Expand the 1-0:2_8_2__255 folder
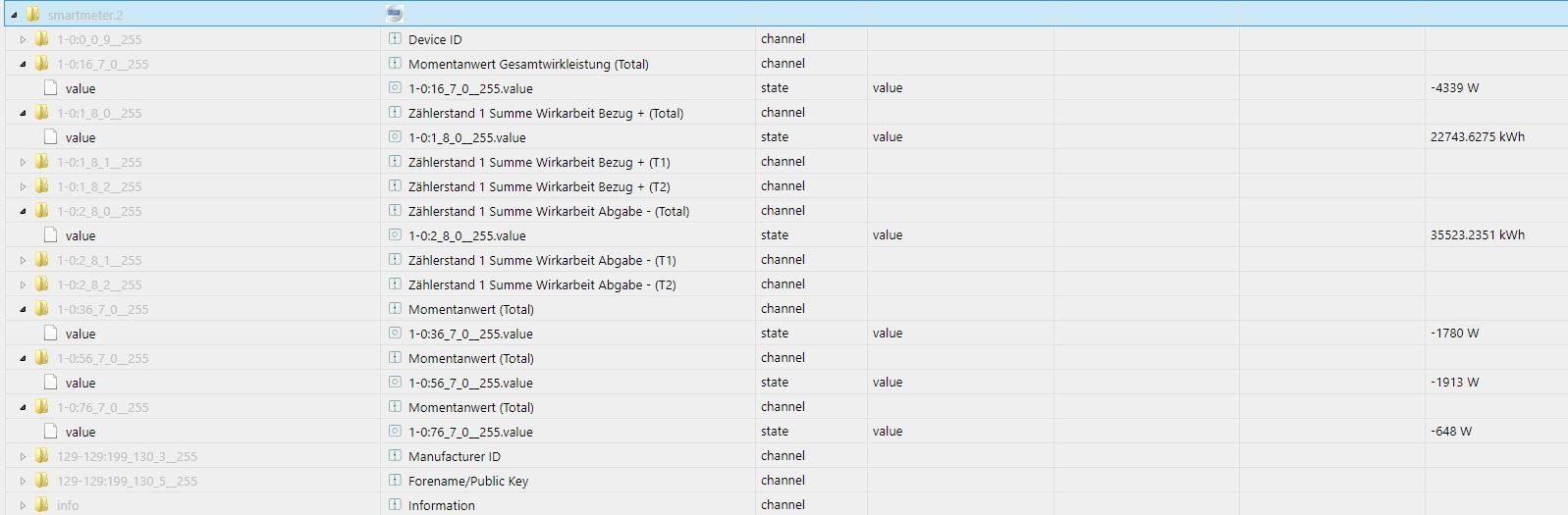The width and height of the screenshot is (1568, 515). [23, 284]
